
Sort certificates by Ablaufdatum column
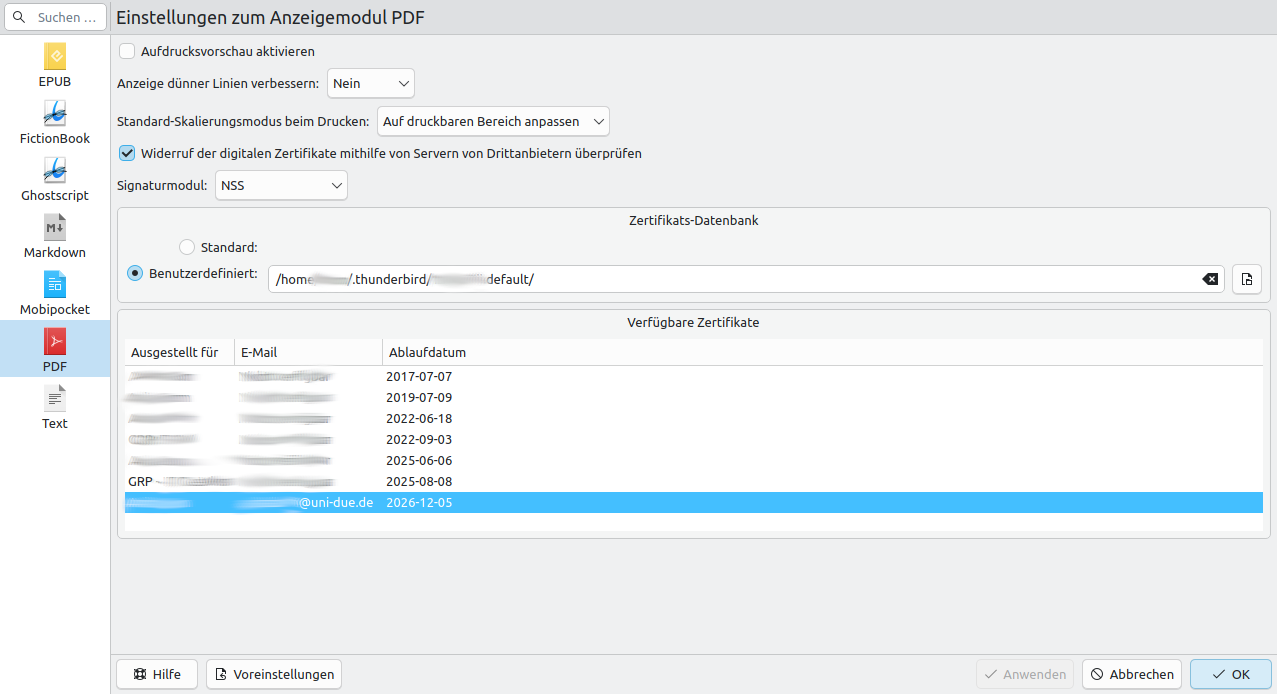pyautogui.click(x=427, y=352)
